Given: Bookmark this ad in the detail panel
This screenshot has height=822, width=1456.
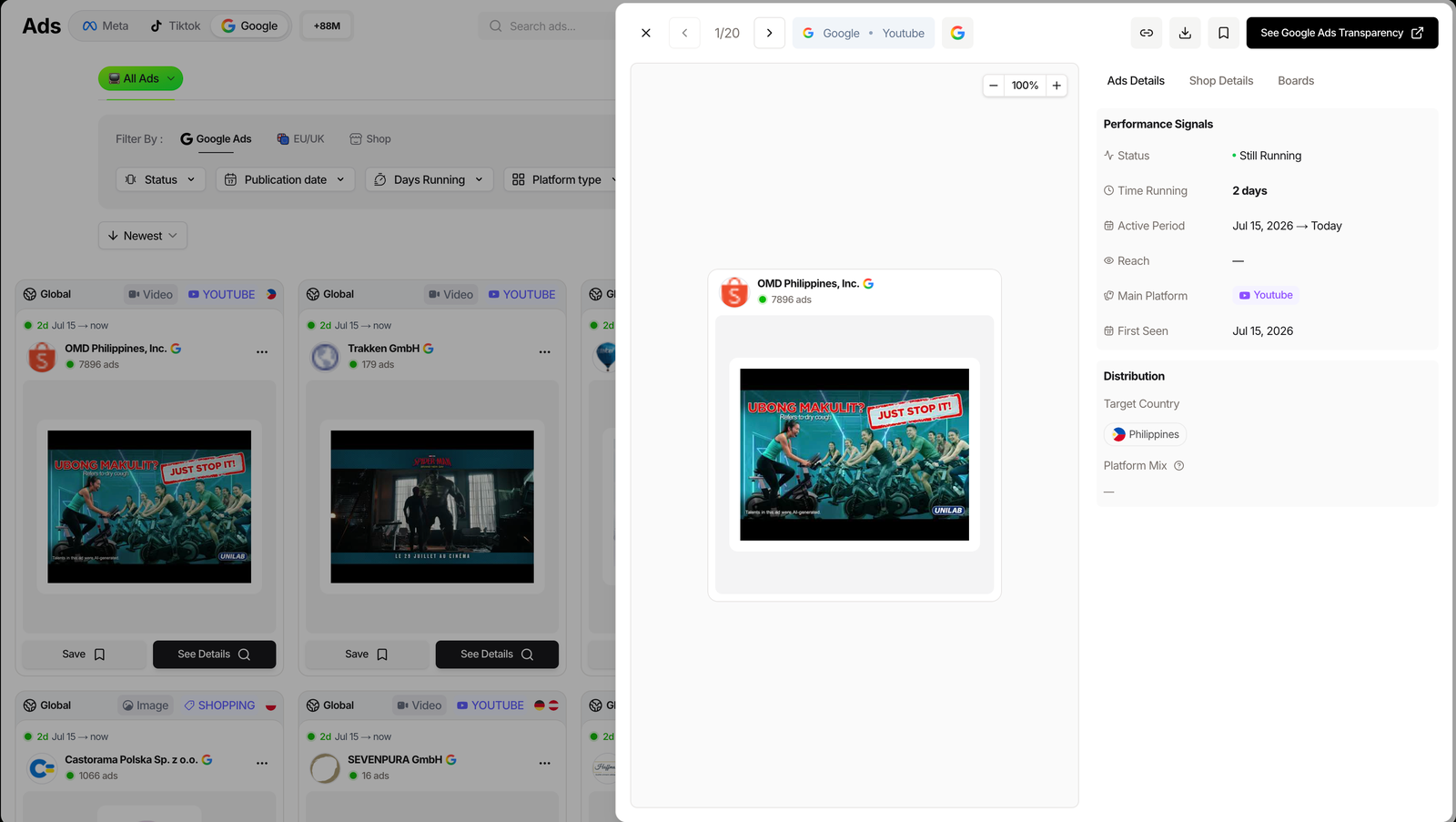Looking at the screenshot, I should 1223,33.
